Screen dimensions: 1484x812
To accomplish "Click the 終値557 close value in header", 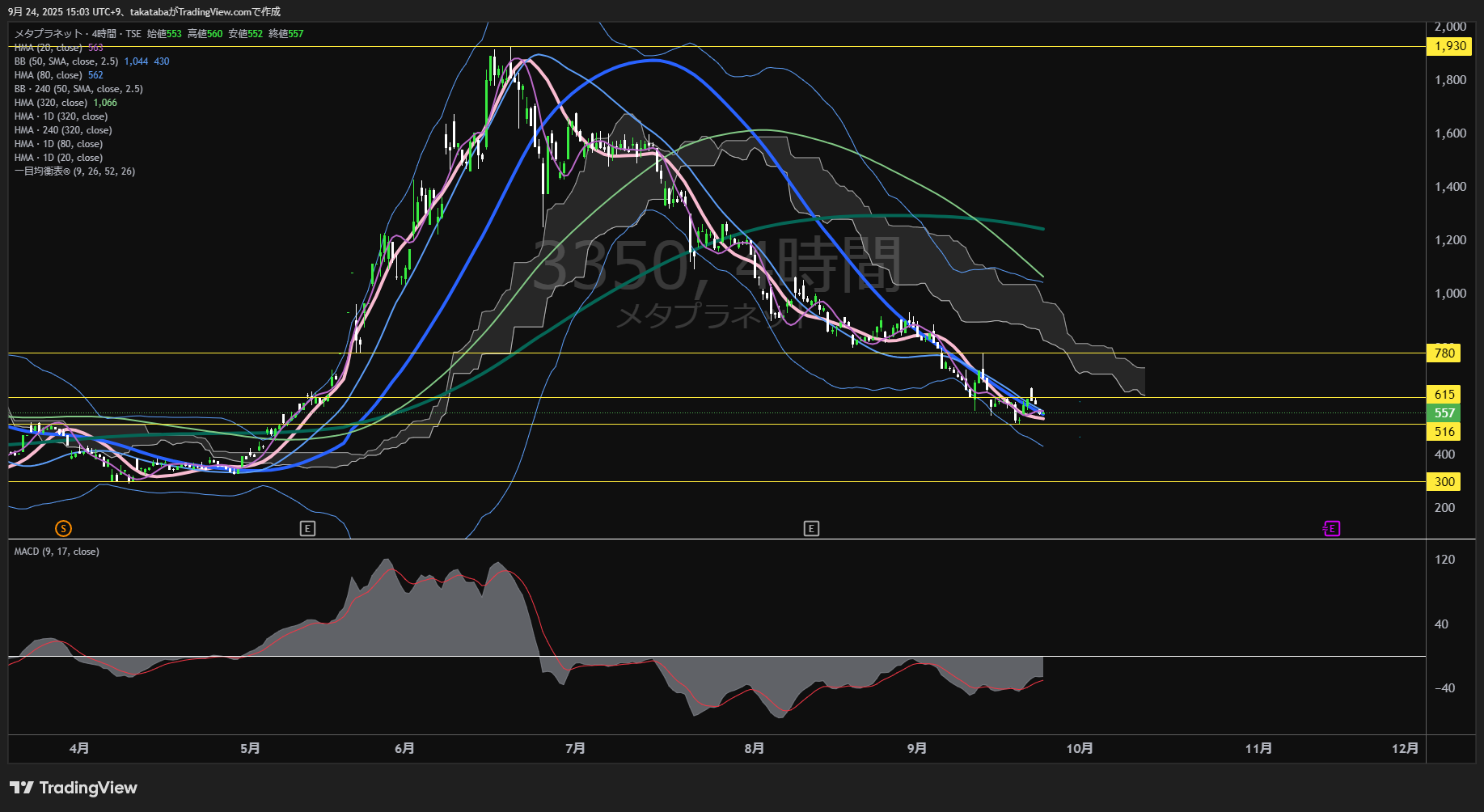I will (286, 33).
